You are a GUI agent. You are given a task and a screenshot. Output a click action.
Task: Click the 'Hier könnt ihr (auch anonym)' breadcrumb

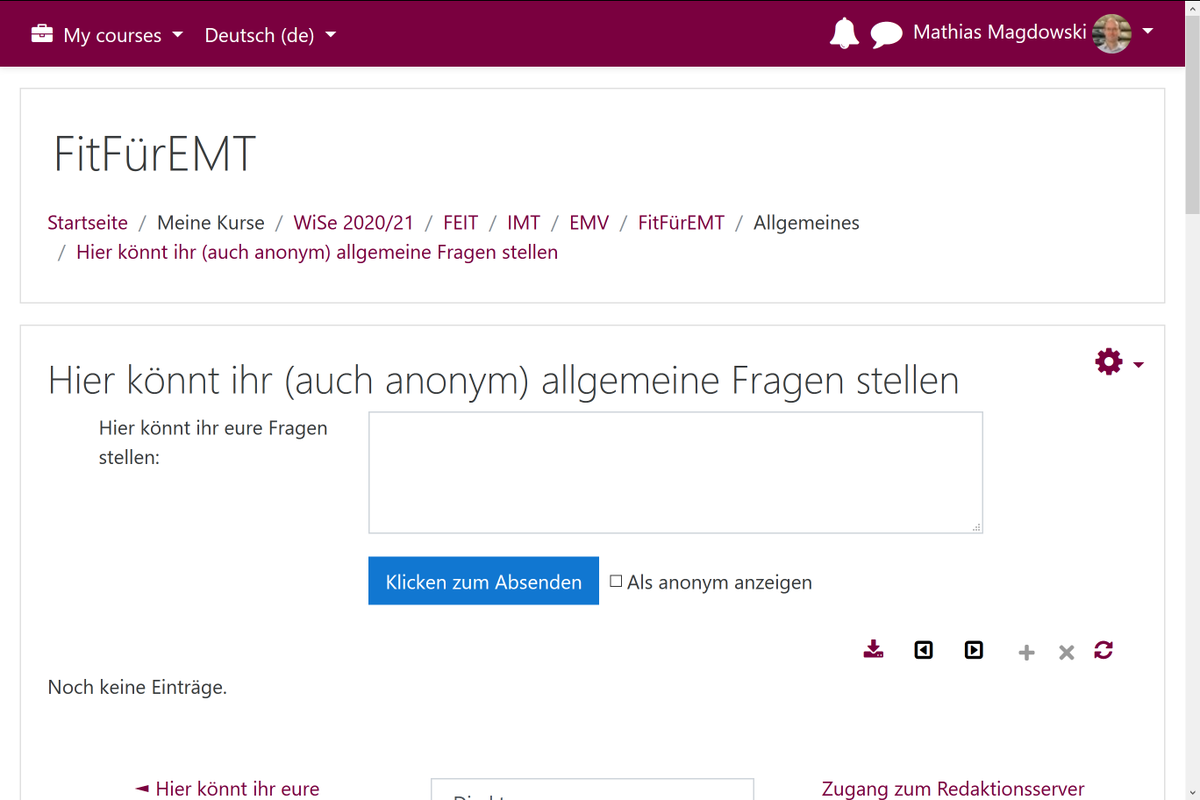coord(317,252)
